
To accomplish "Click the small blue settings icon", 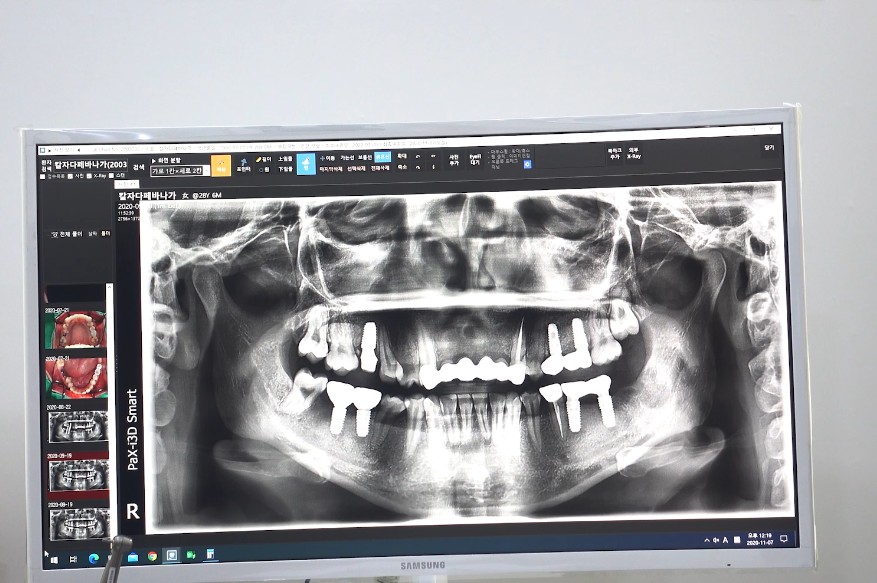I will click(x=527, y=164).
